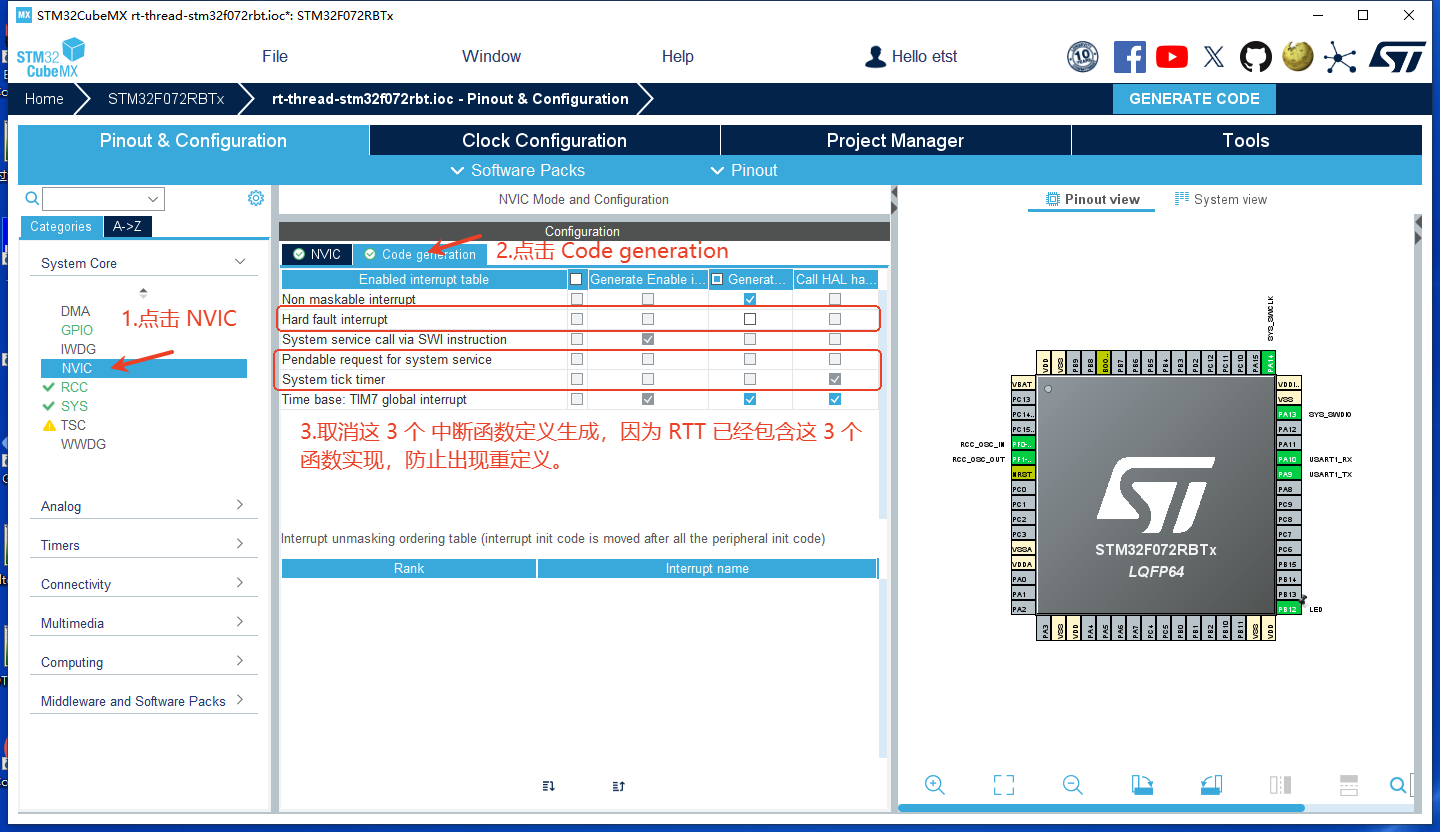Viewport: 1440px width, 832px height.
Task: Toggle System tick timer IRQ handler checkbox
Action: click(x=750, y=379)
